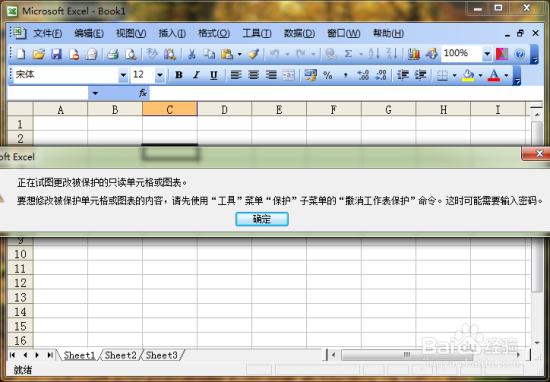Open the 工具(T) menu
Screen dimensions: 550x382
pyautogui.click(x=257, y=33)
